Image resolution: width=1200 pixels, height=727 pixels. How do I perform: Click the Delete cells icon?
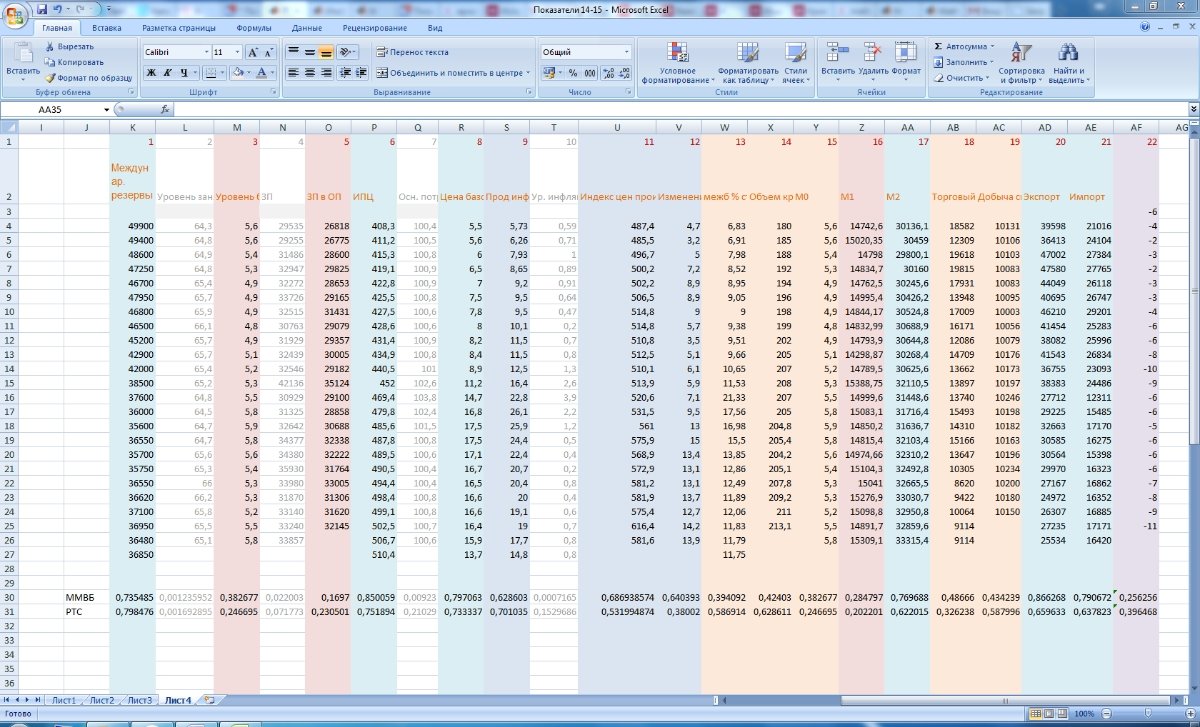pos(872,54)
